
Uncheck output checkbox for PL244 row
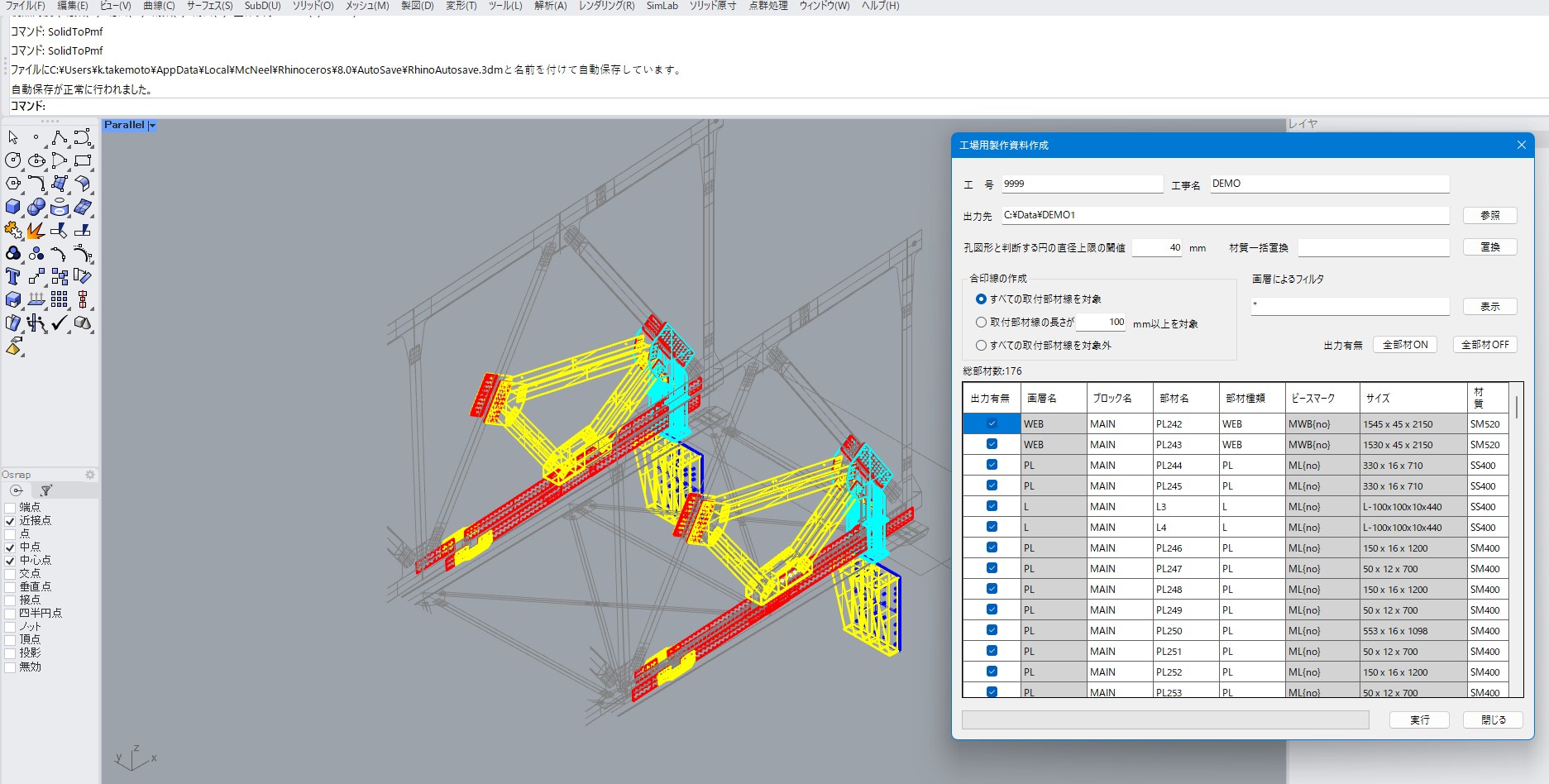pos(992,465)
